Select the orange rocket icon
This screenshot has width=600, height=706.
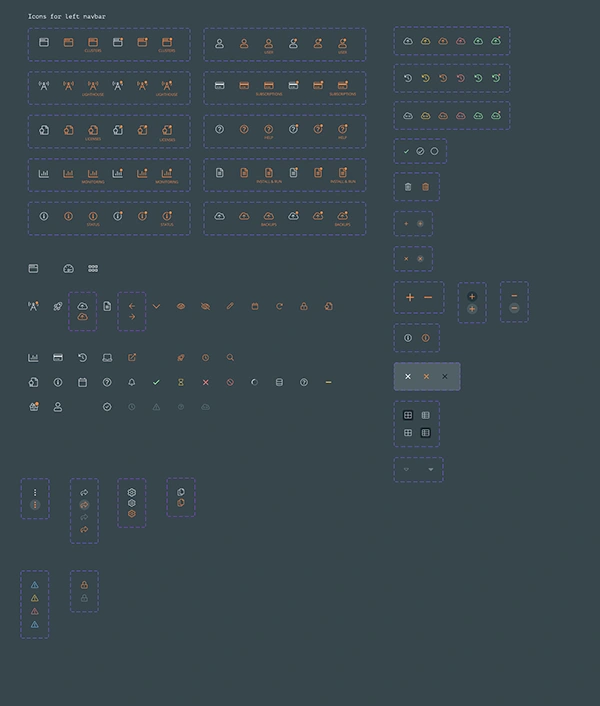tap(180, 358)
